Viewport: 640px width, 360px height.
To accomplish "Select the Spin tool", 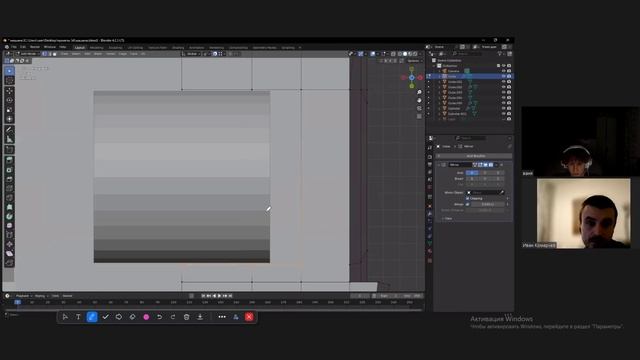I will pyautogui.click(x=9, y=216).
